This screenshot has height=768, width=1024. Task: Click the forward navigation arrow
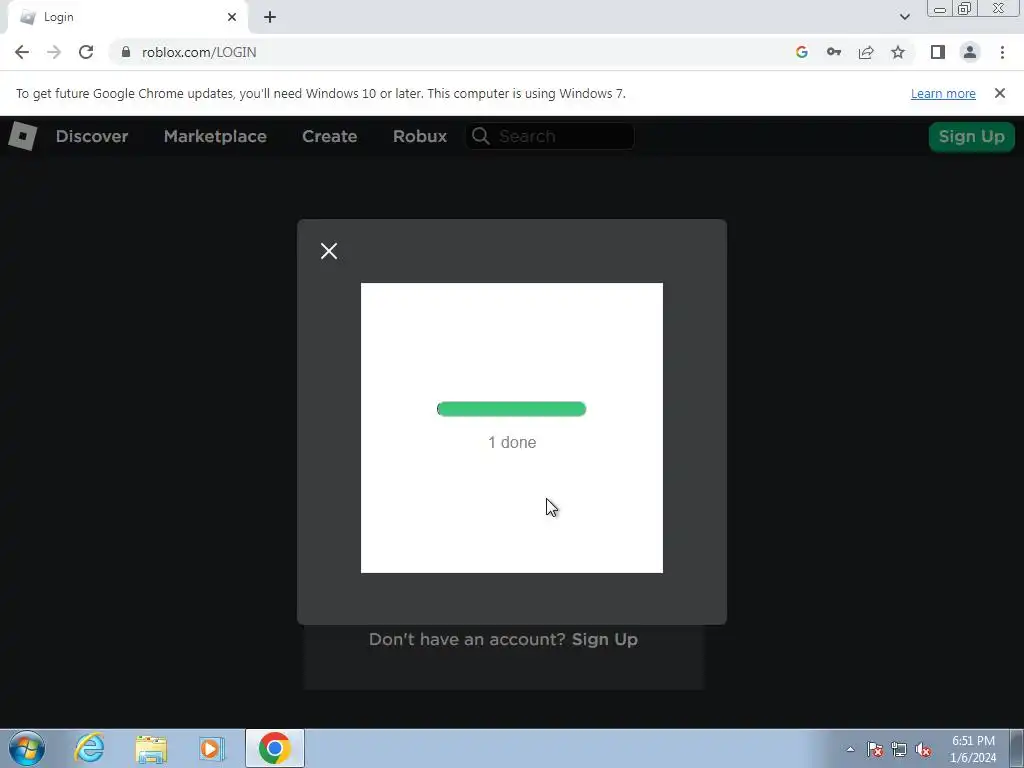[x=54, y=52]
